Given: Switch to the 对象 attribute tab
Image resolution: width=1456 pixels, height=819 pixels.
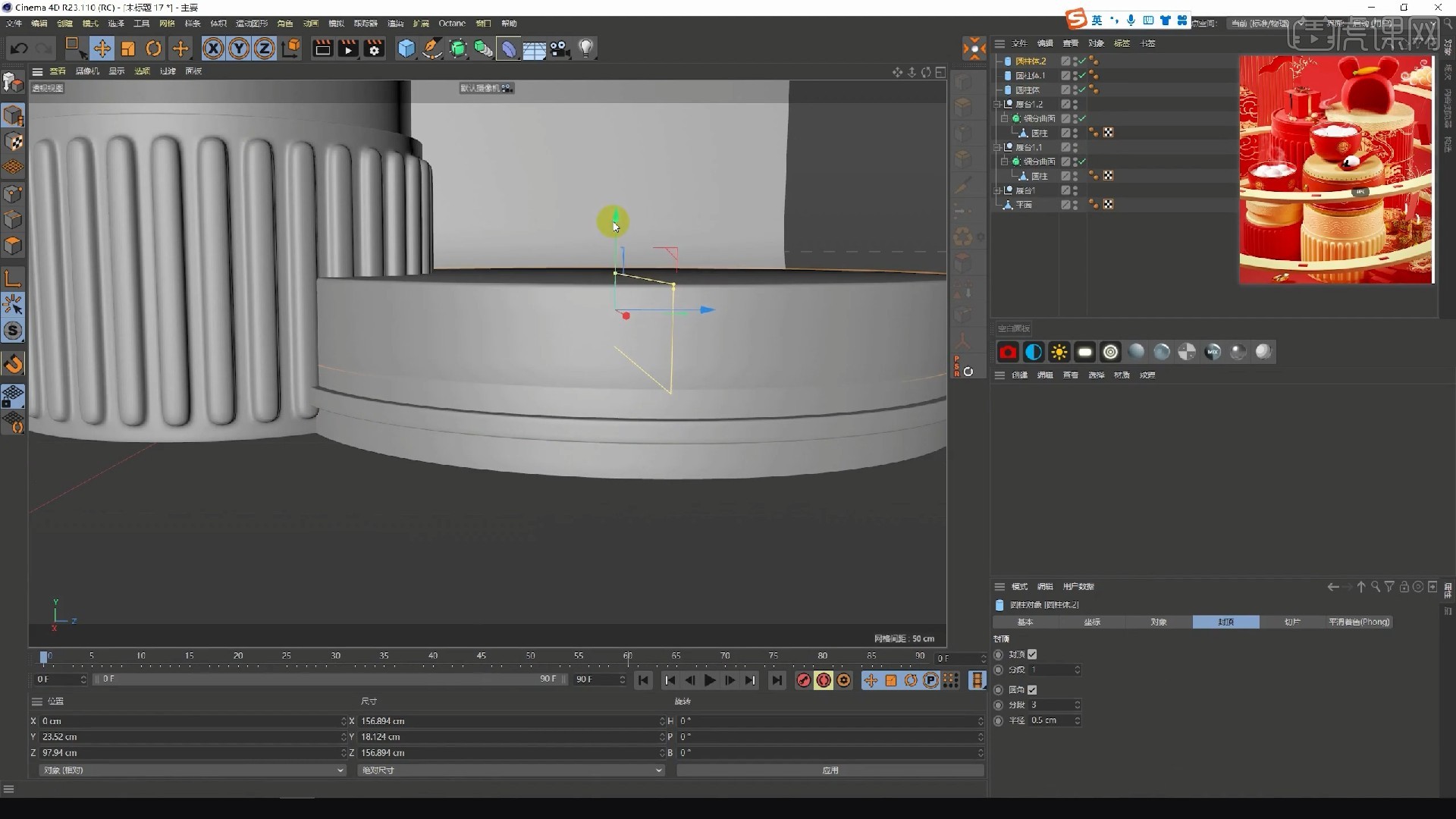Looking at the screenshot, I should pos(1159,622).
